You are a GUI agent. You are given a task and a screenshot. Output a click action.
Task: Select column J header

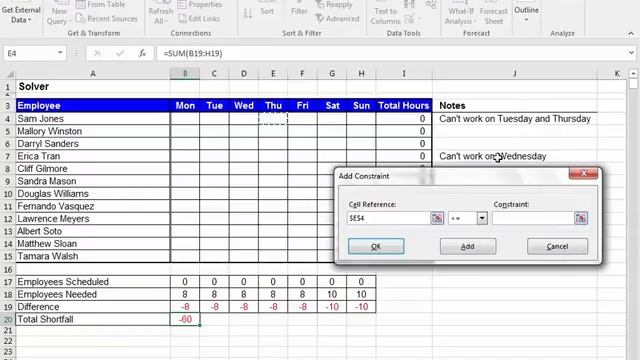click(515, 74)
